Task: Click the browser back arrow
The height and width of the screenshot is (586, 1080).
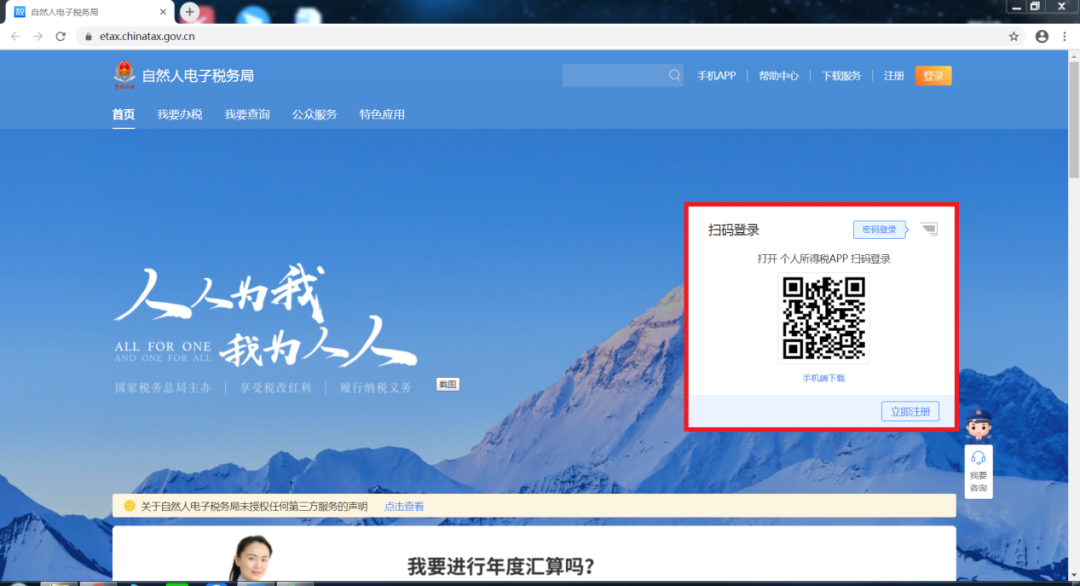Action: (x=15, y=36)
